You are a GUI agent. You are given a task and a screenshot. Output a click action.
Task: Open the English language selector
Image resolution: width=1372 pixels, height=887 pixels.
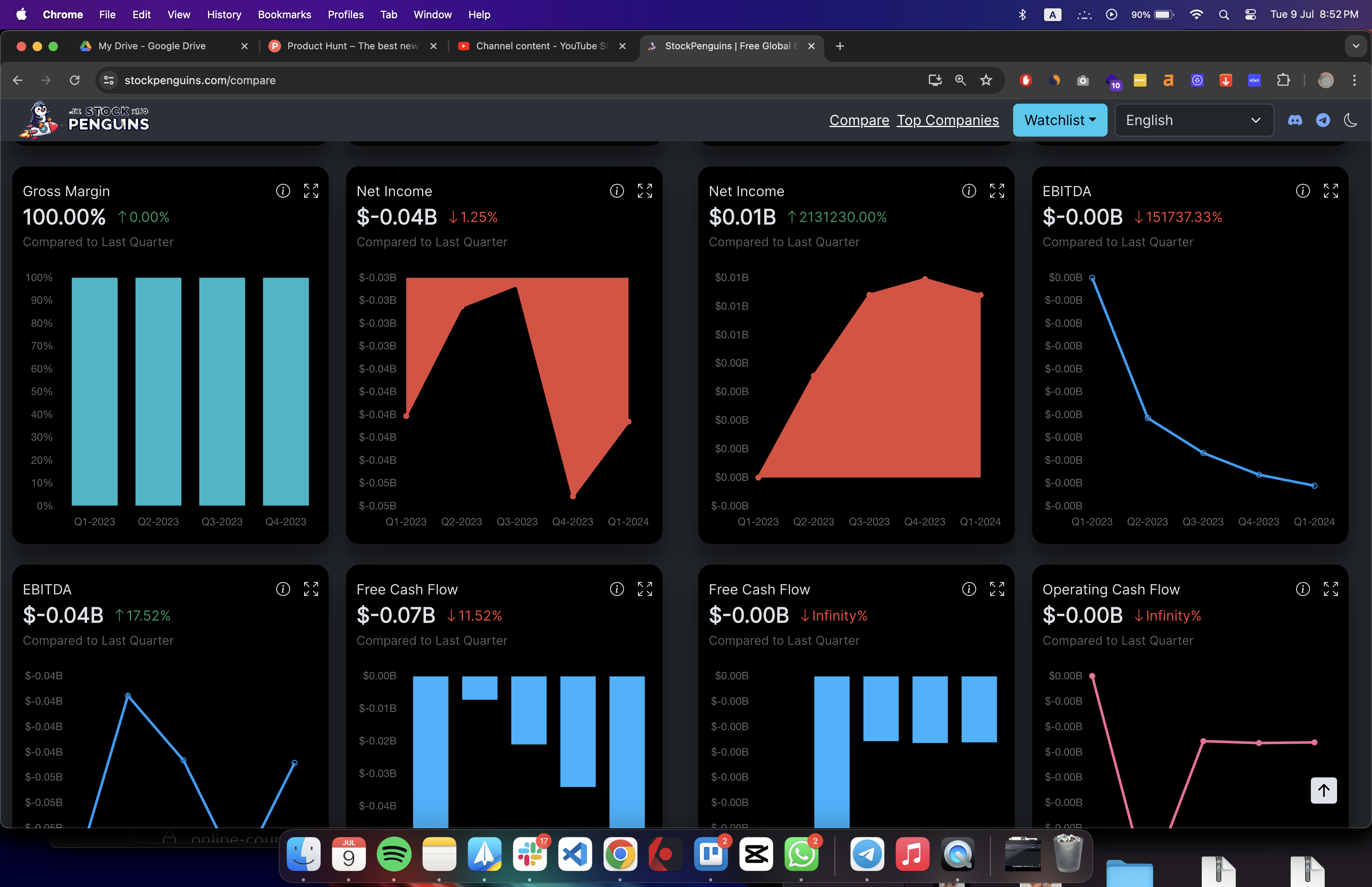click(x=1194, y=120)
